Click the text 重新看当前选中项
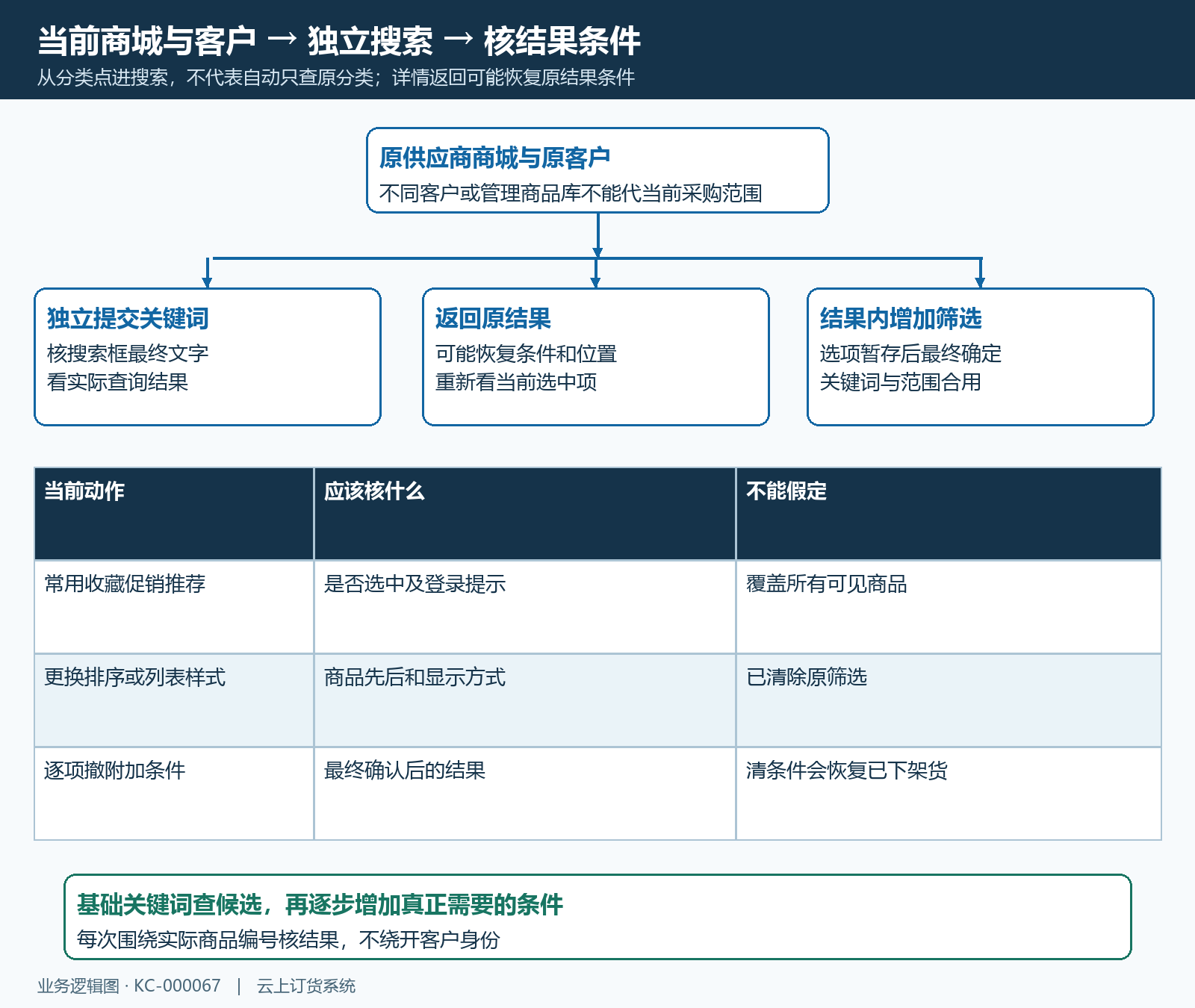This screenshot has width=1195, height=1008. (516, 382)
